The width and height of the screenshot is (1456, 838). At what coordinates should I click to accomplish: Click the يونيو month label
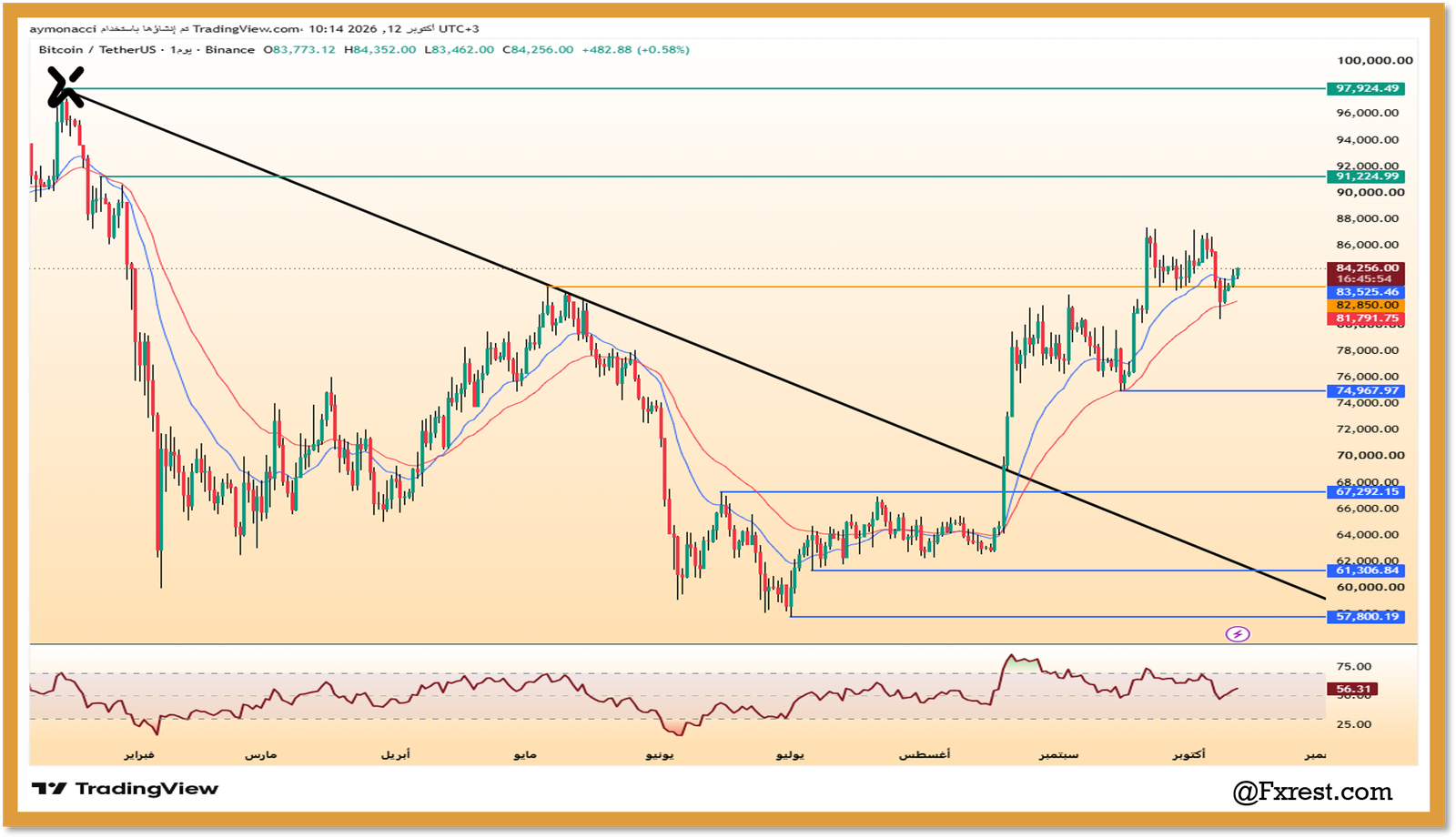[660, 755]
